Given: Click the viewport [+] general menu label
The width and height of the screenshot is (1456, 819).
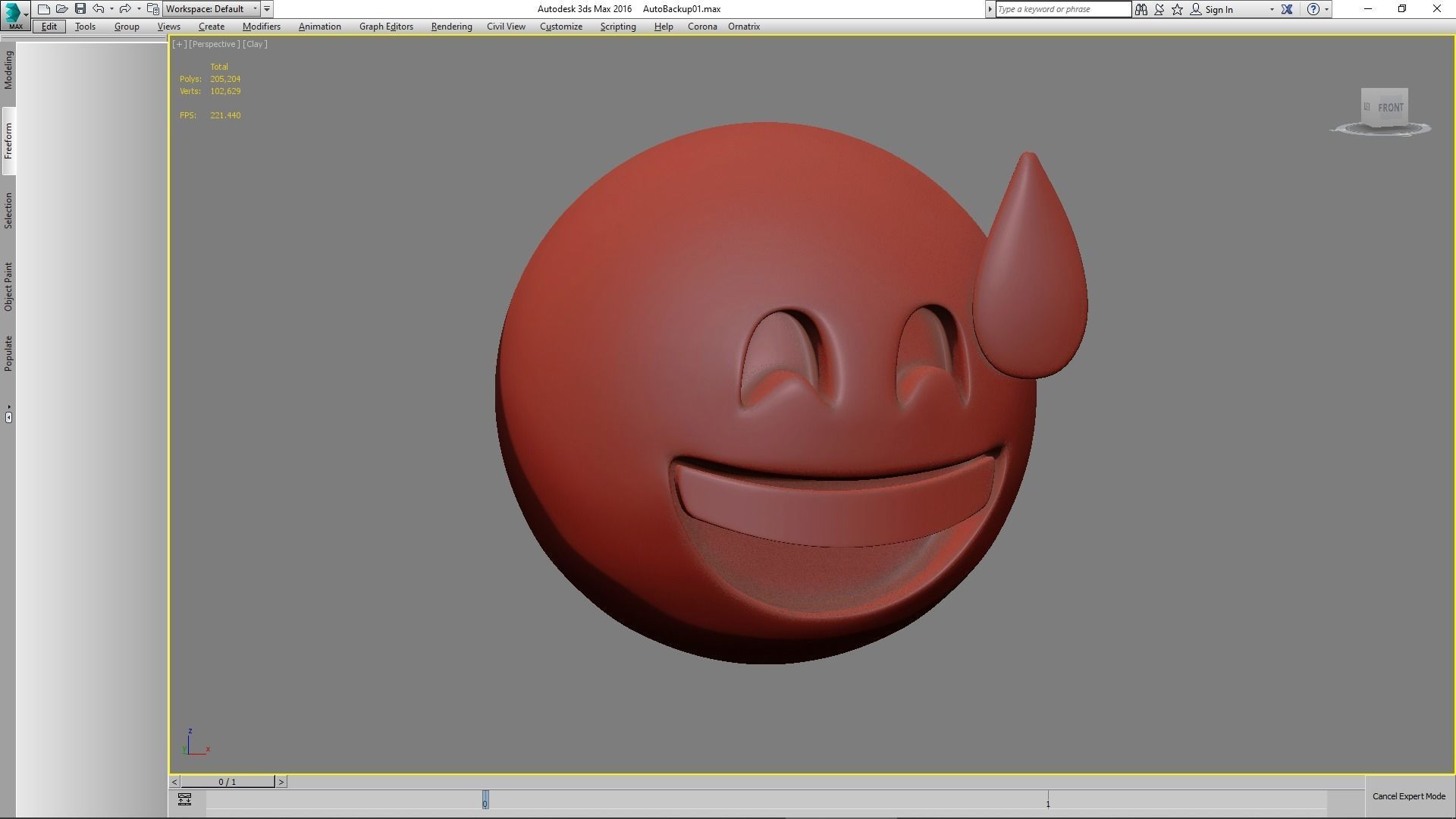Looking at the screenshot, I should click(x=180, y=44).
